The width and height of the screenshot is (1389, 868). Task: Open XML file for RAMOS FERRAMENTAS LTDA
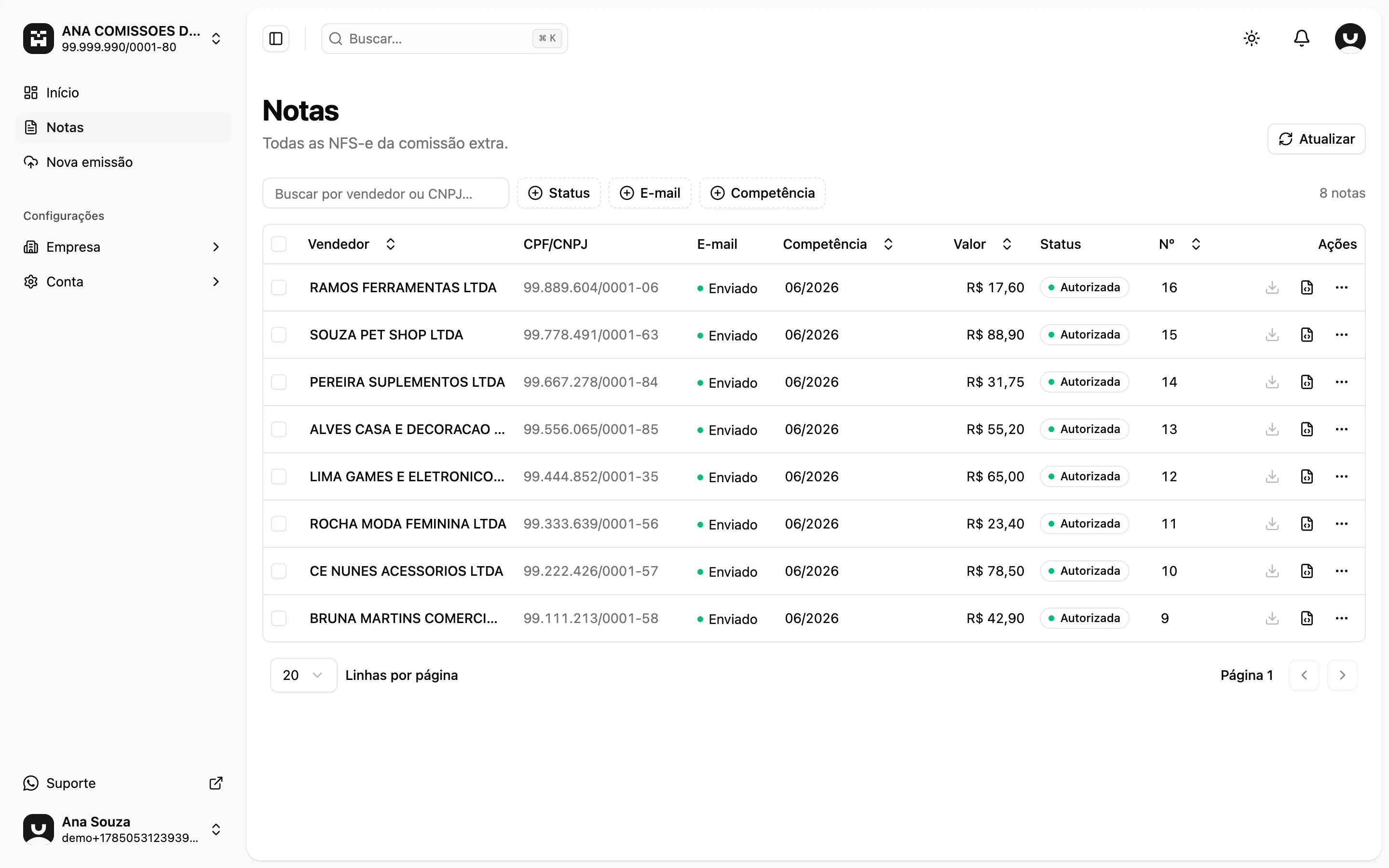[1307, 287]
